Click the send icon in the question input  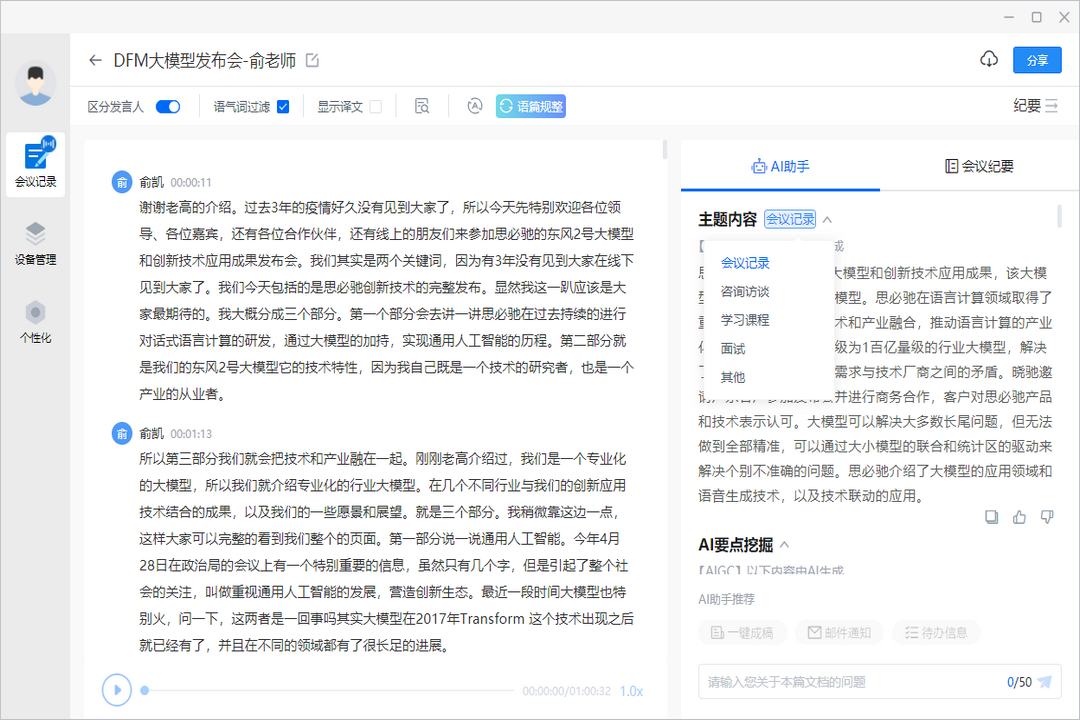pyautogui.click(x=1046, y=681)
